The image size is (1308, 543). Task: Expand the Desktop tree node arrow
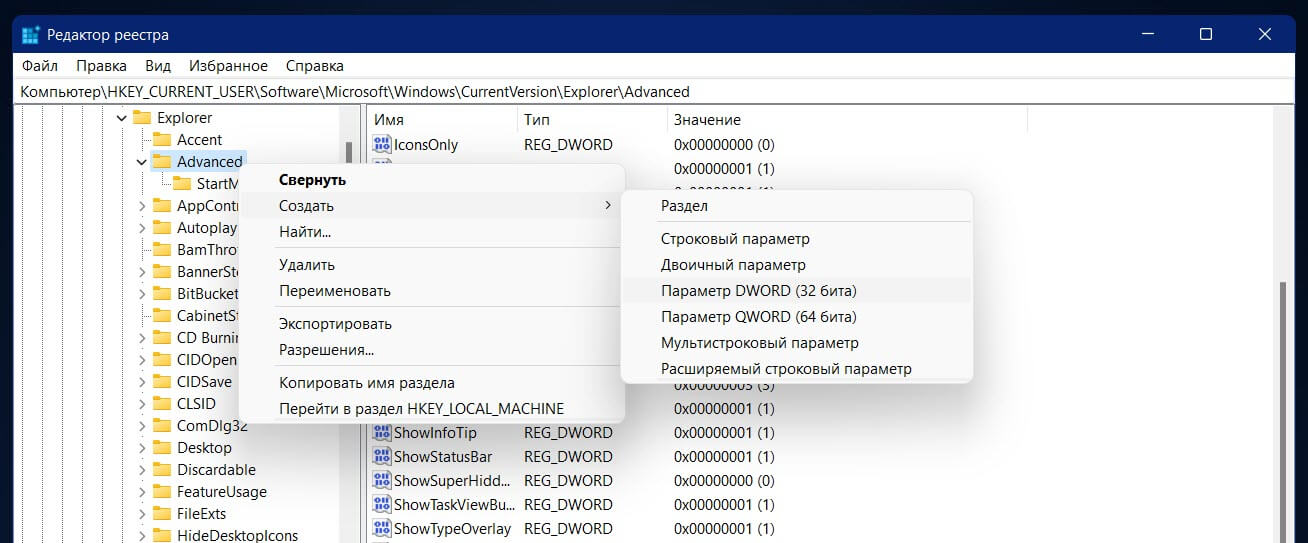(x=141, y=448)
